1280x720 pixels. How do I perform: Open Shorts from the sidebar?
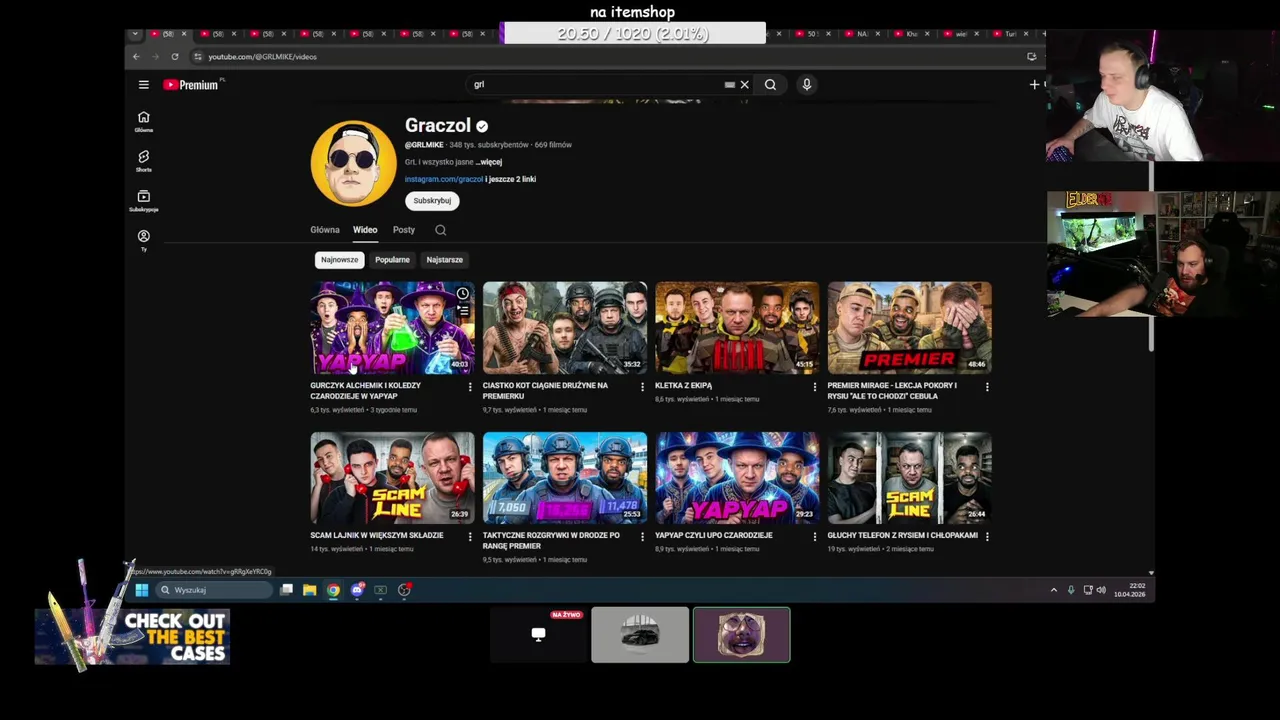[144, 161]
